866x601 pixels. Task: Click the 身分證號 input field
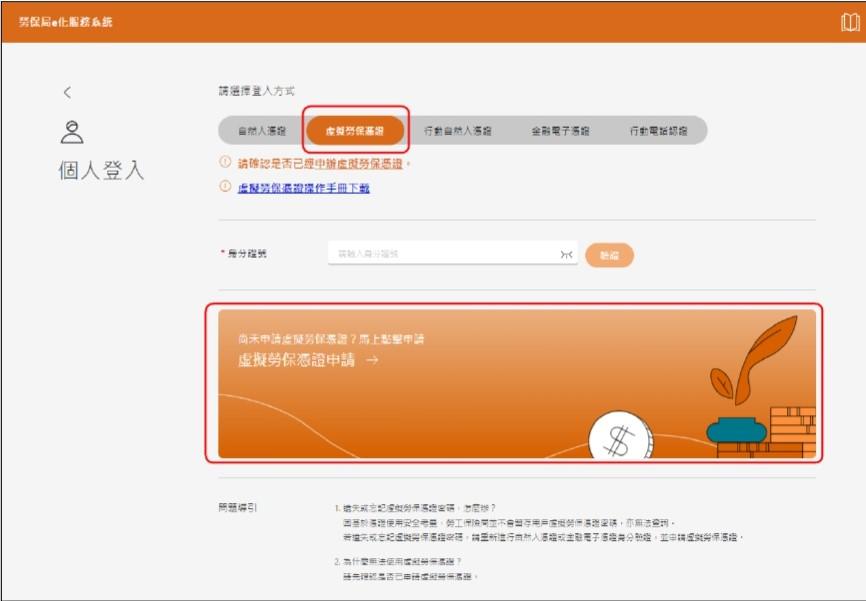[452, 253]
